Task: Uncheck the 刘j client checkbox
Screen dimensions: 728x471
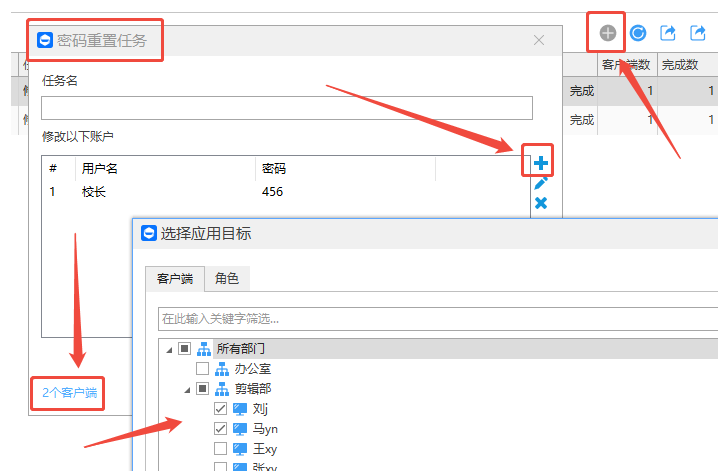Action: pyautogui.click(x=221, y=409)
